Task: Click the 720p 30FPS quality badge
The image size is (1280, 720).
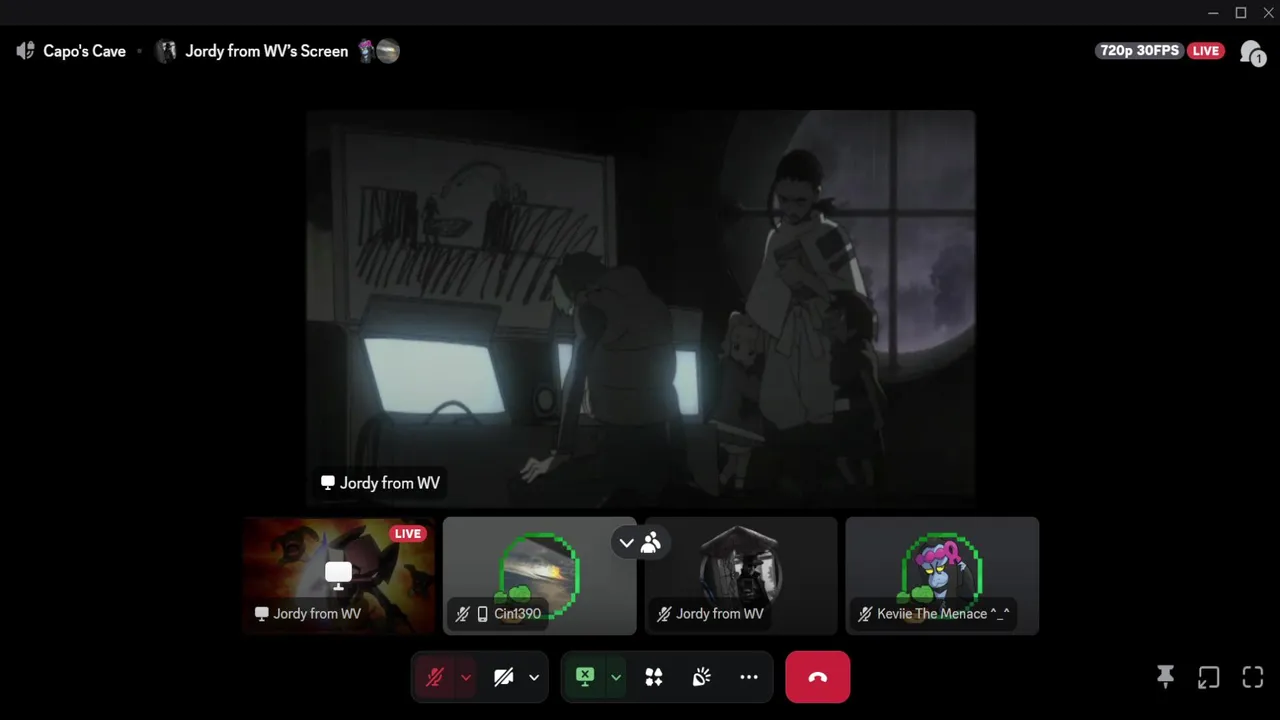Action: coord(1139,51)
